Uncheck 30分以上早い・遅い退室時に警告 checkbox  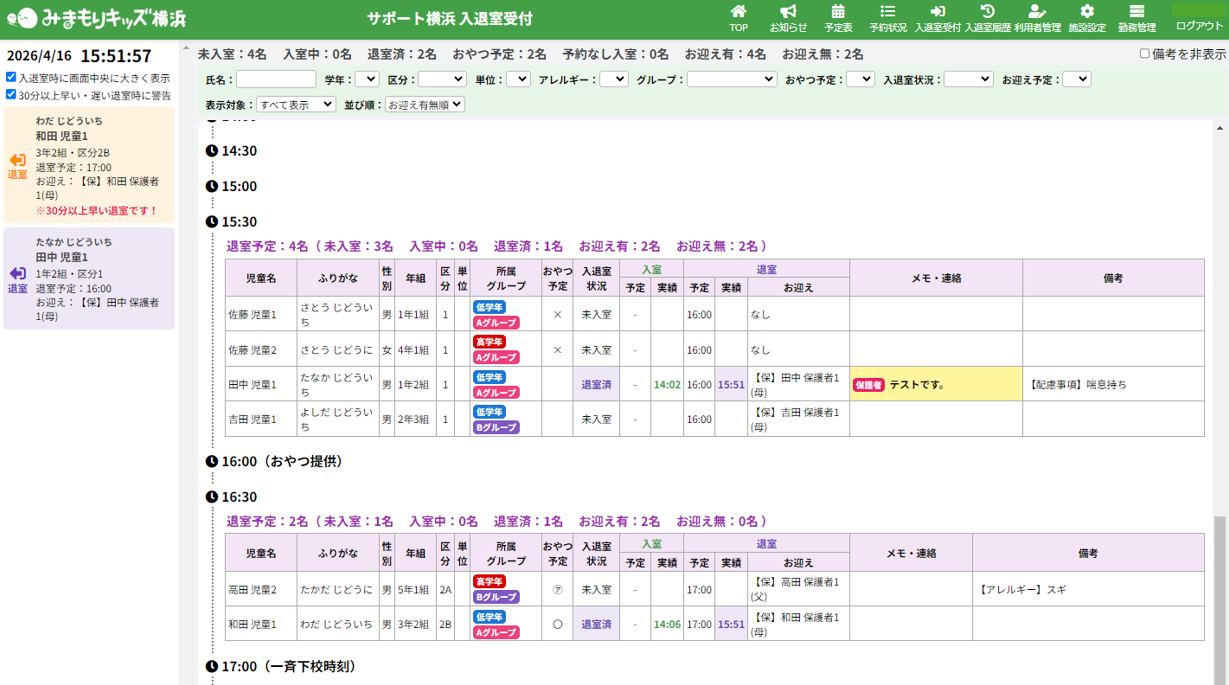coord(11,95)
